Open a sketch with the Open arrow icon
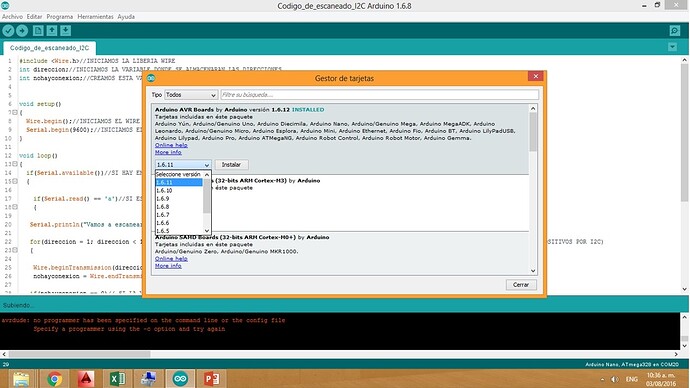The image size is (690, 388). (52, 31)
